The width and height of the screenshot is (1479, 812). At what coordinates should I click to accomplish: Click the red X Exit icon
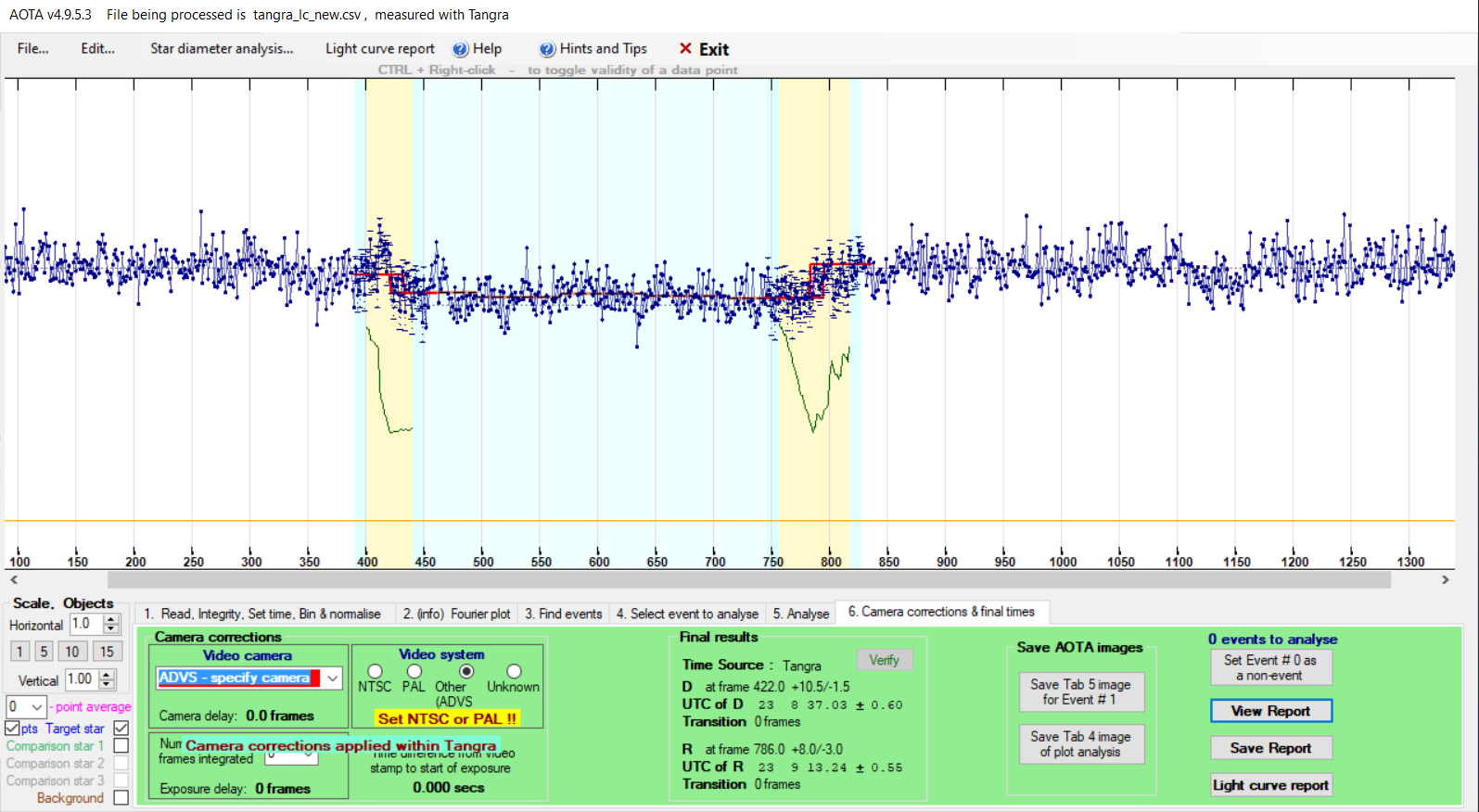[x=685, y=49]
